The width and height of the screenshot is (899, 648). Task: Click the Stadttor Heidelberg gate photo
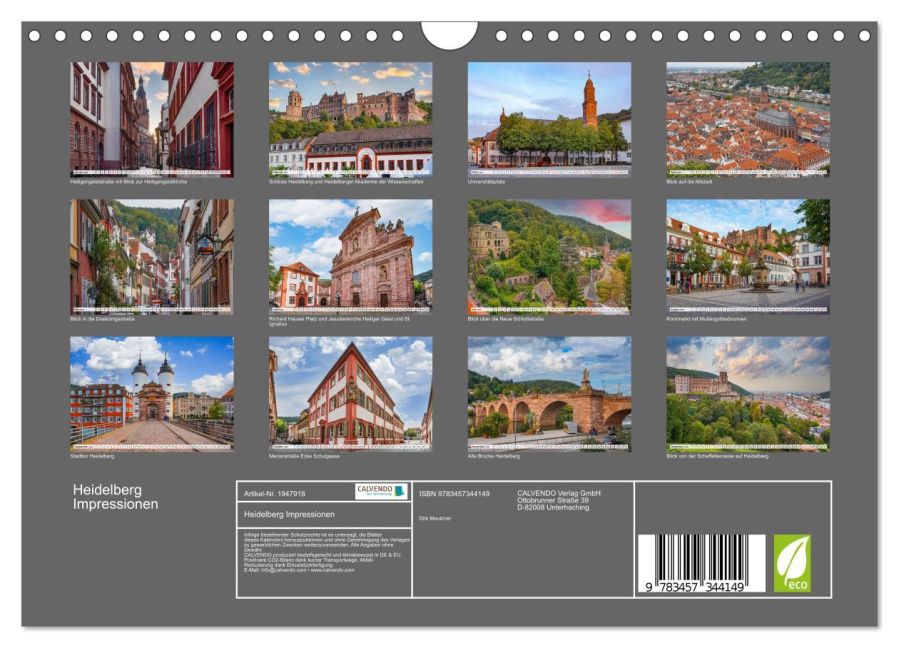point(151,393)
